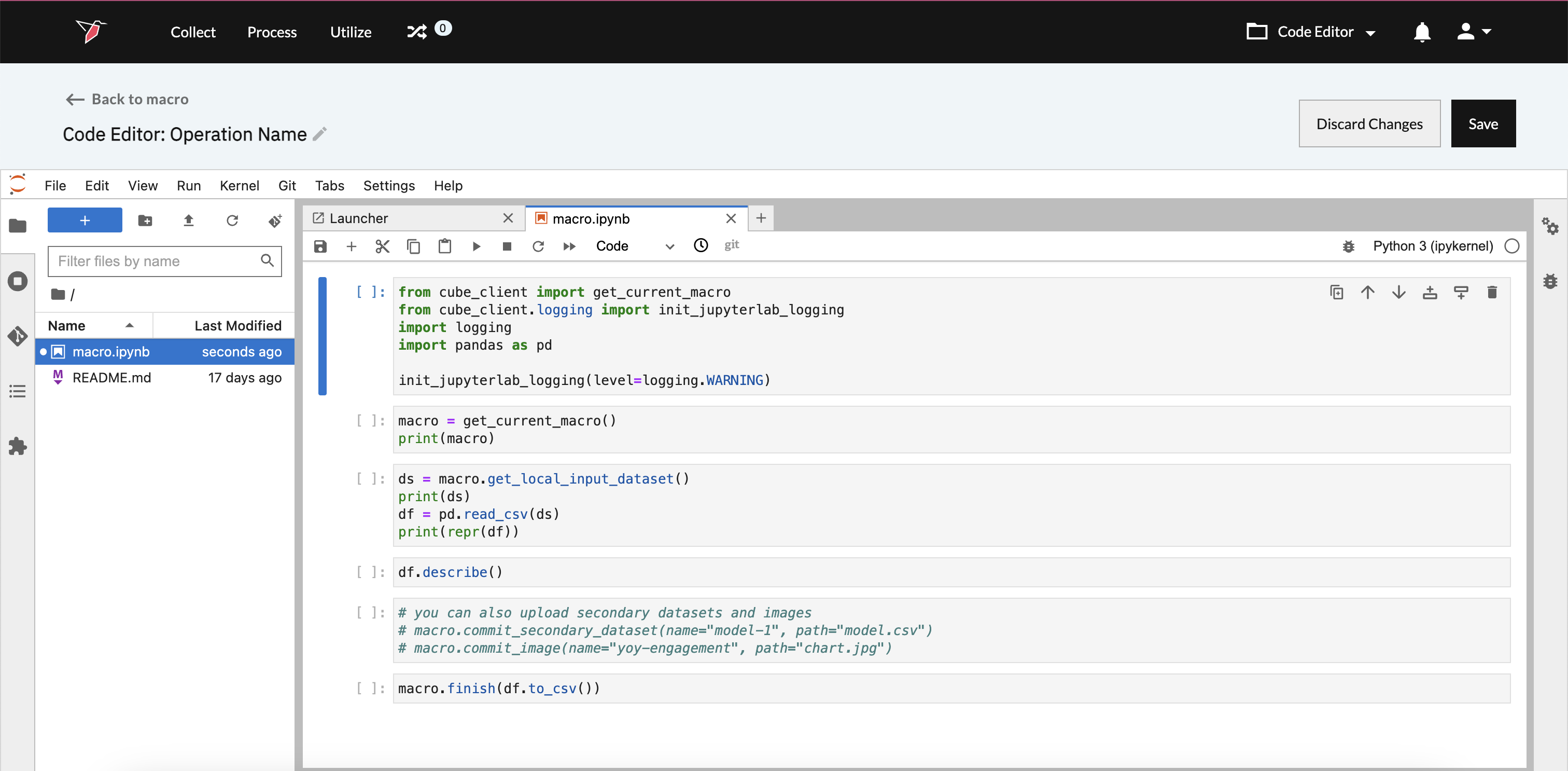Run the selected cell with play icon
Screen dimensions: 1568x771
point(476,246)
